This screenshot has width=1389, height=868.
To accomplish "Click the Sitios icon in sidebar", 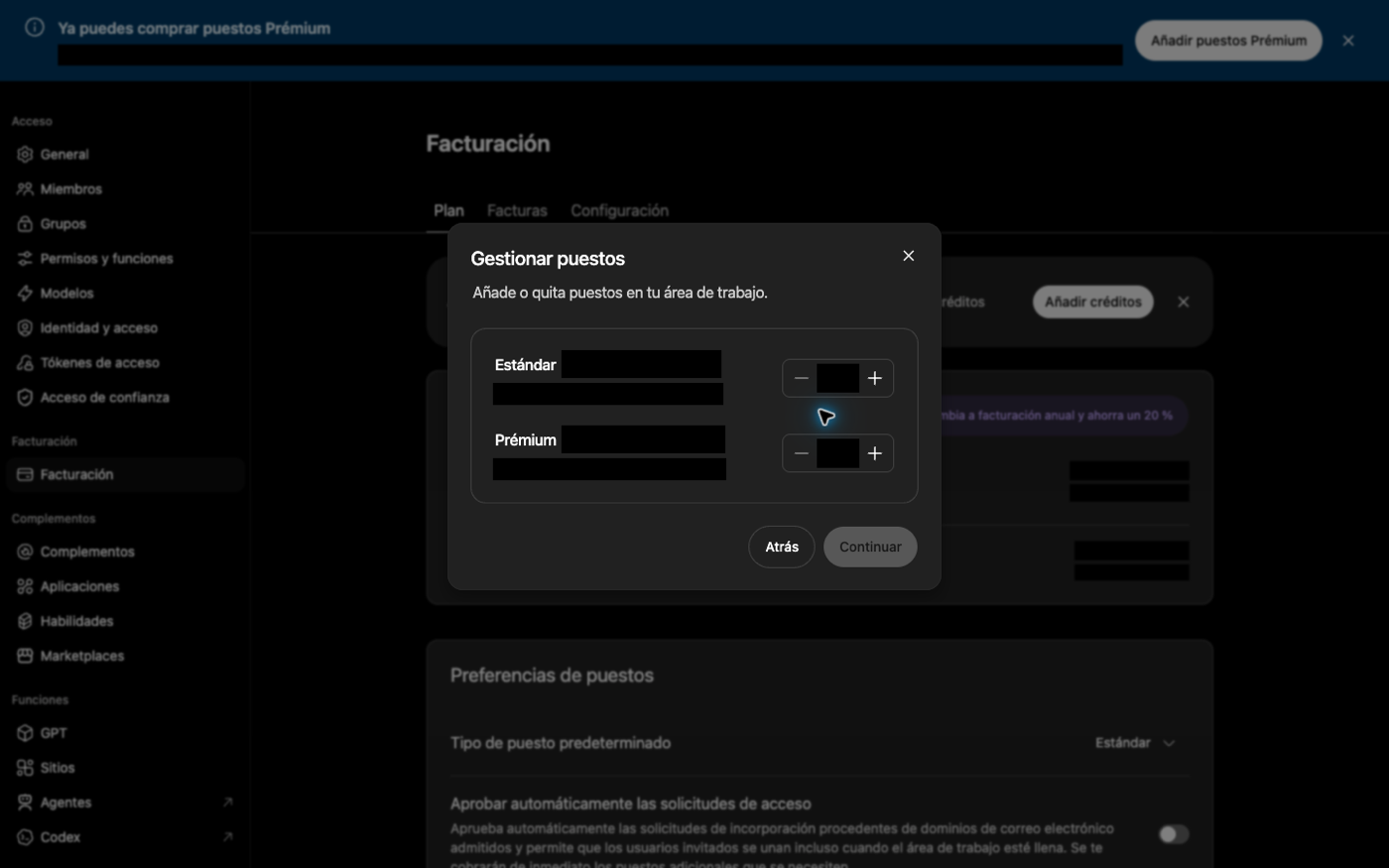I will (25, 768).
